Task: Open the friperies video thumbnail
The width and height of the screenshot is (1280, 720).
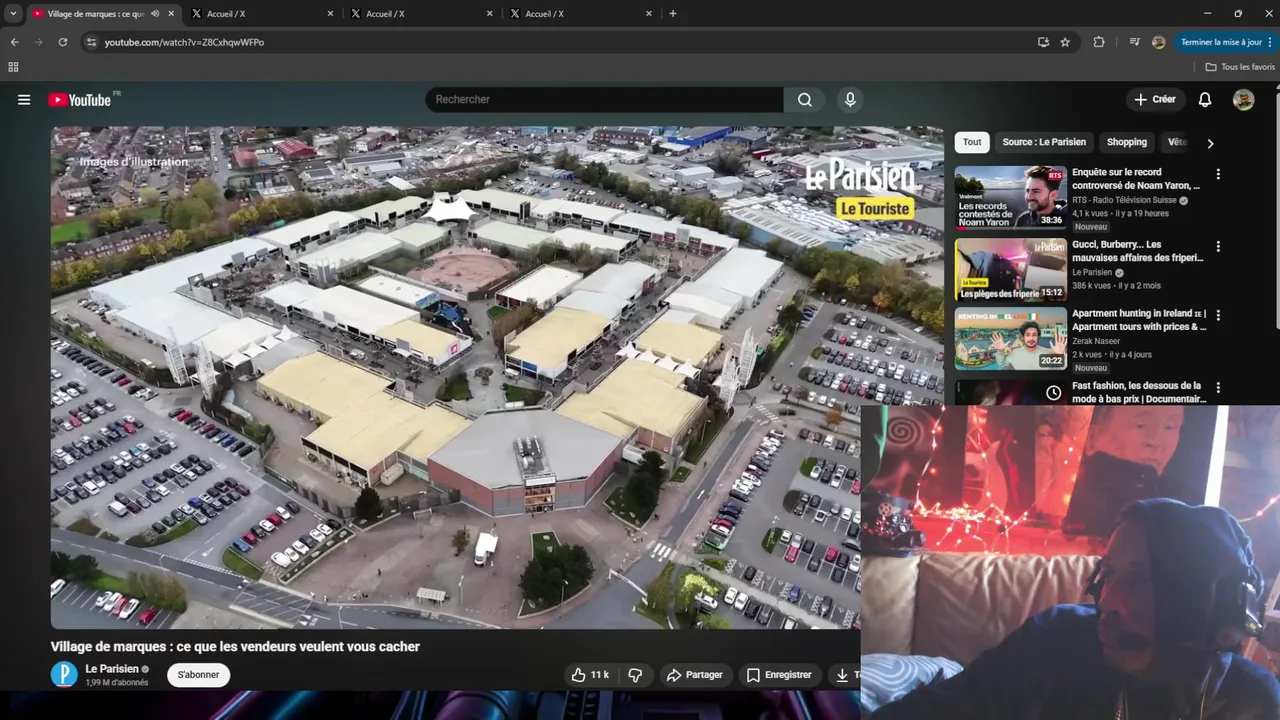Action: point(1010,270)
